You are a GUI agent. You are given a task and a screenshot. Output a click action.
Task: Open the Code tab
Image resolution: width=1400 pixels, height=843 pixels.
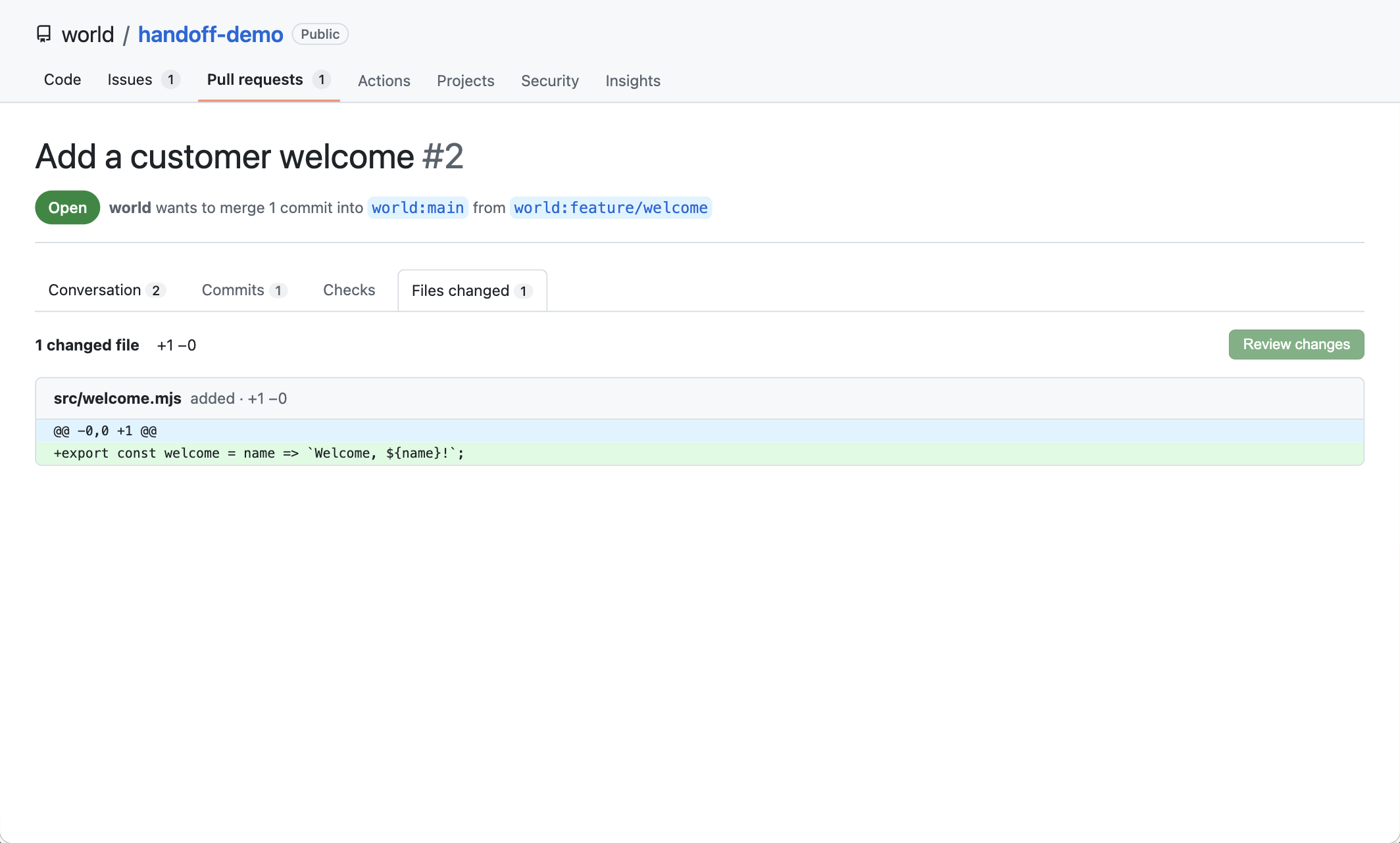[63, 80]
